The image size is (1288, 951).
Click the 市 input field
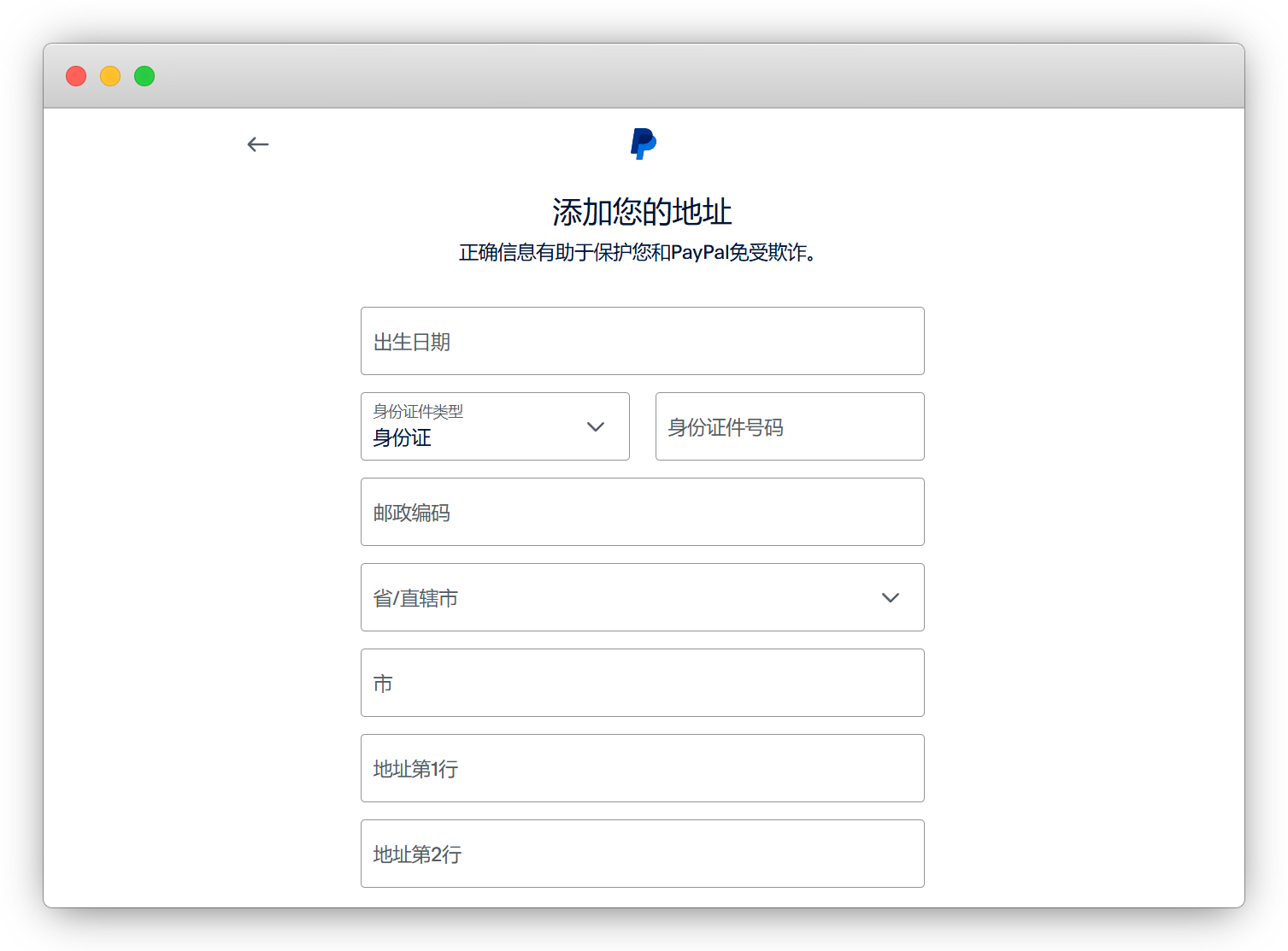(x=642, y=683)
